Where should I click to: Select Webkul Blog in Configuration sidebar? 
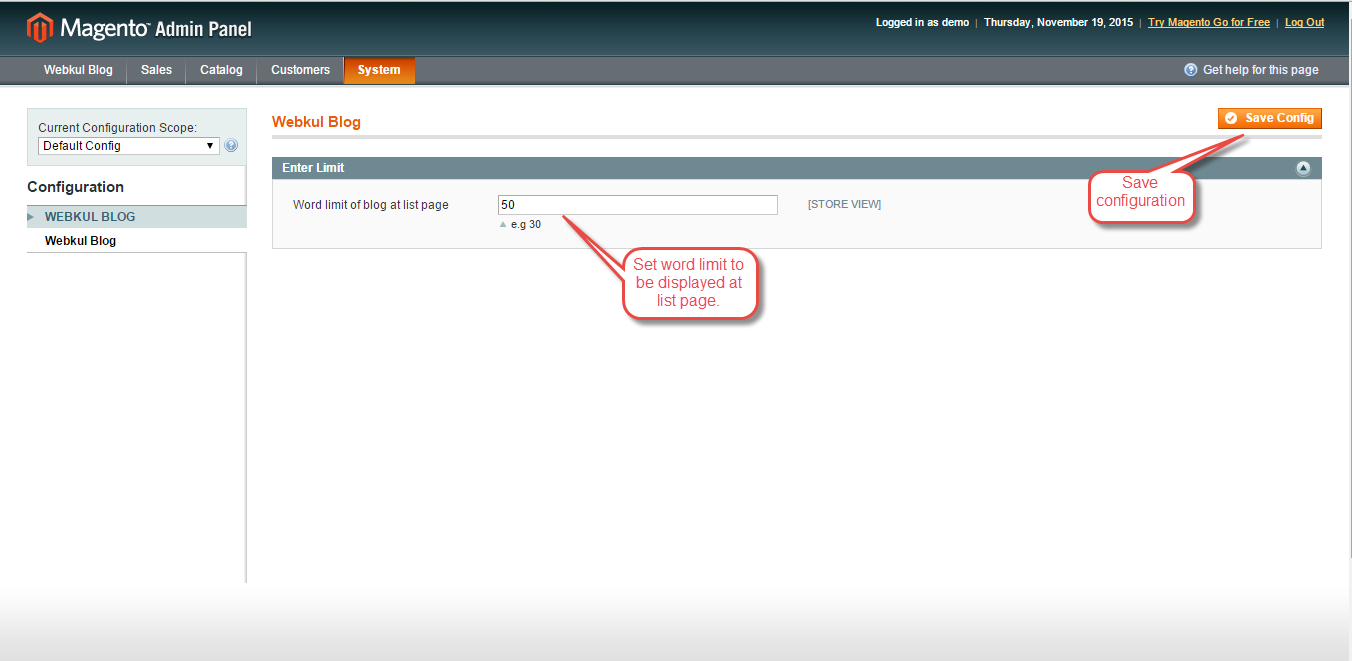(80, 241)
